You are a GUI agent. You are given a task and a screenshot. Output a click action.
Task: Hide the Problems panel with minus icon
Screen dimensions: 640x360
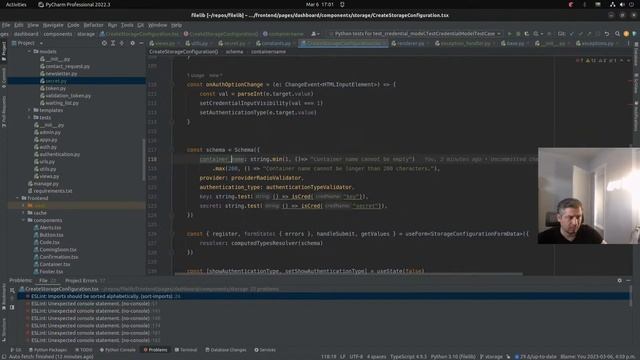coord(629,280)
